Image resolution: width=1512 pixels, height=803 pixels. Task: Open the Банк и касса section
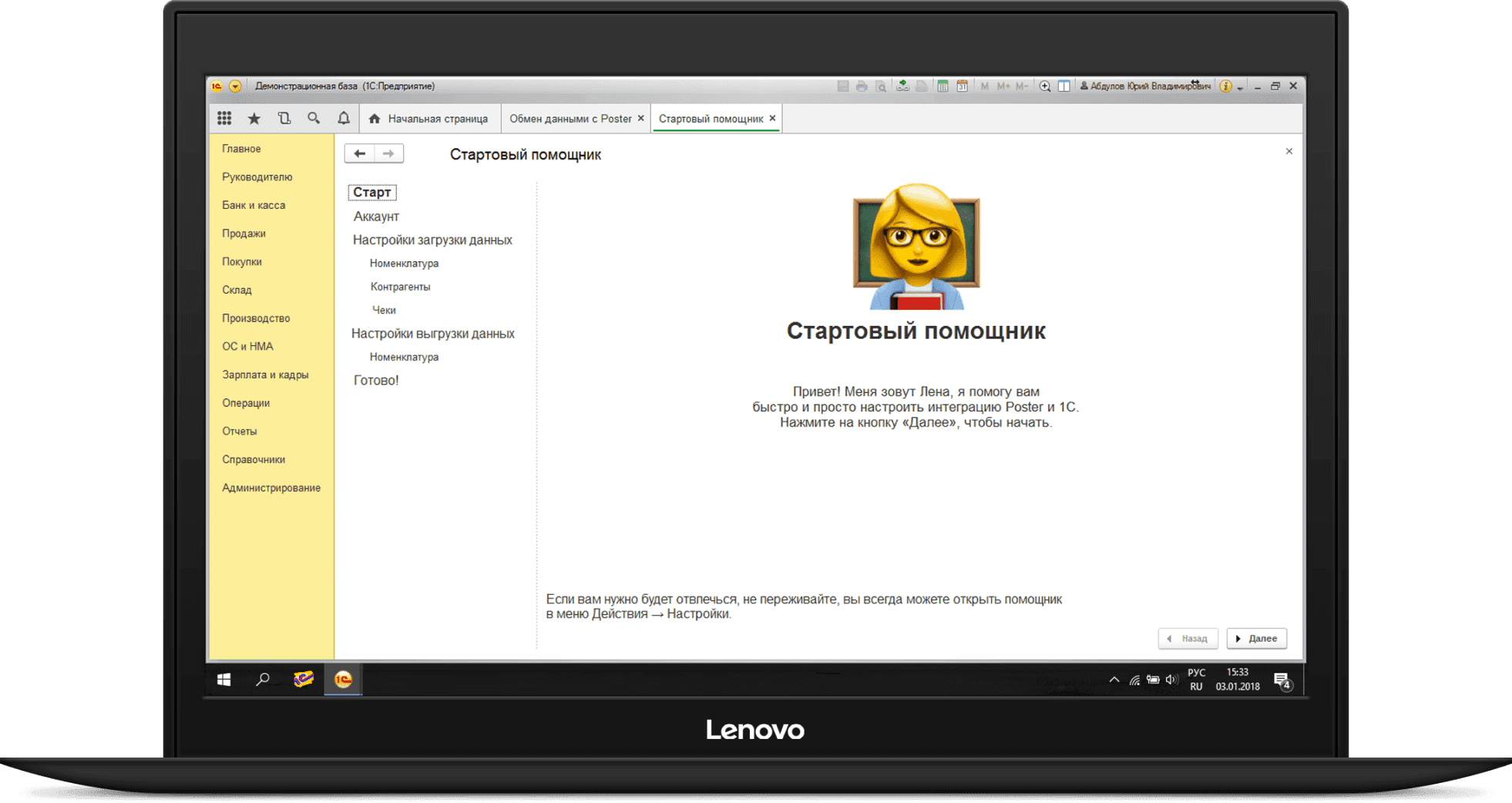point(254,205)
